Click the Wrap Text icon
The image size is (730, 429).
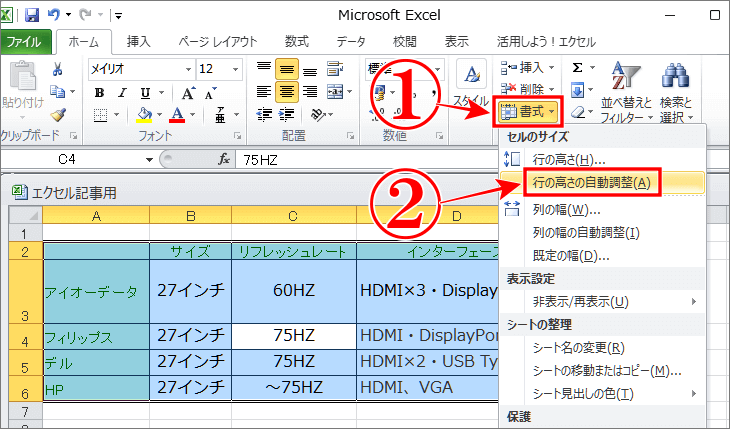coord(335,69)
